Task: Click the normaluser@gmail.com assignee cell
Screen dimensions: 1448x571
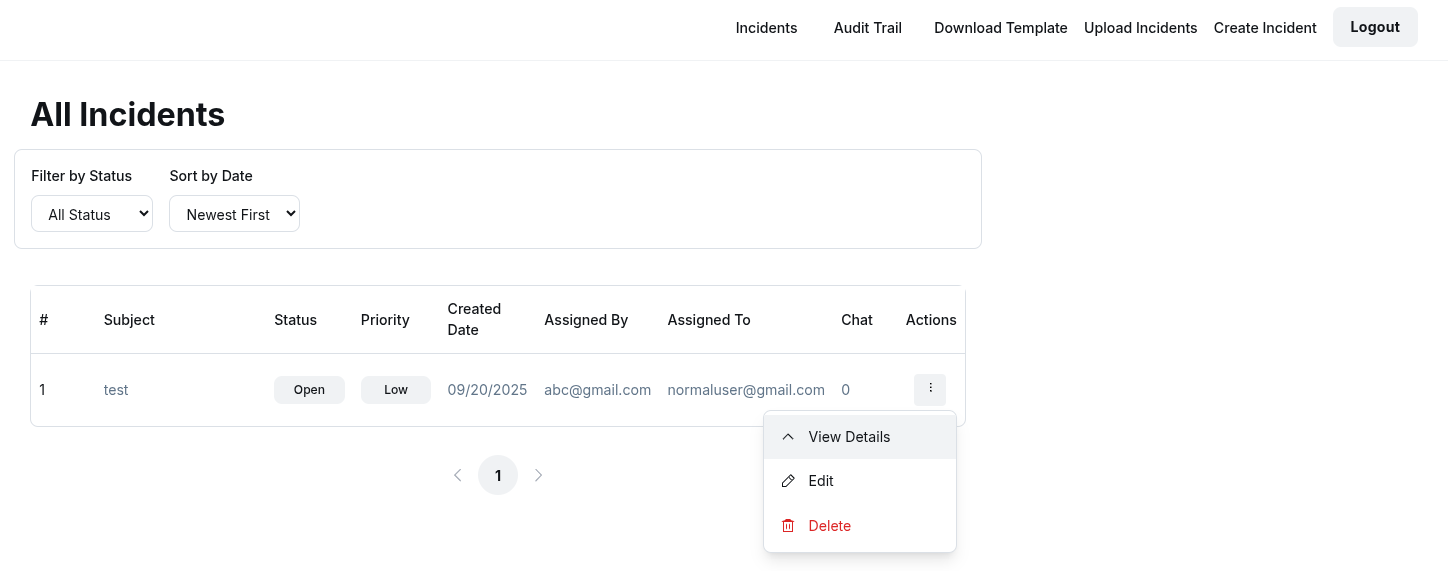Action: (746, 390)
